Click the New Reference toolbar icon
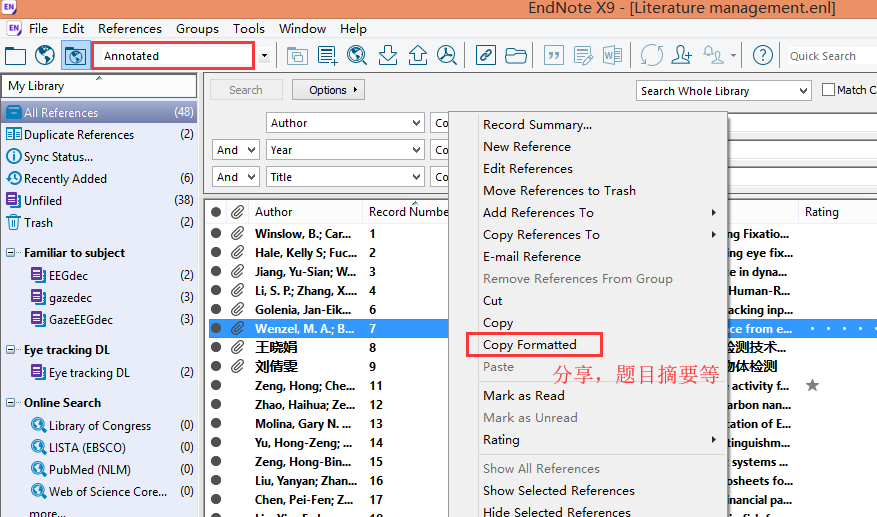The width and height of the screenshot is (877, 517). [327, 55]
